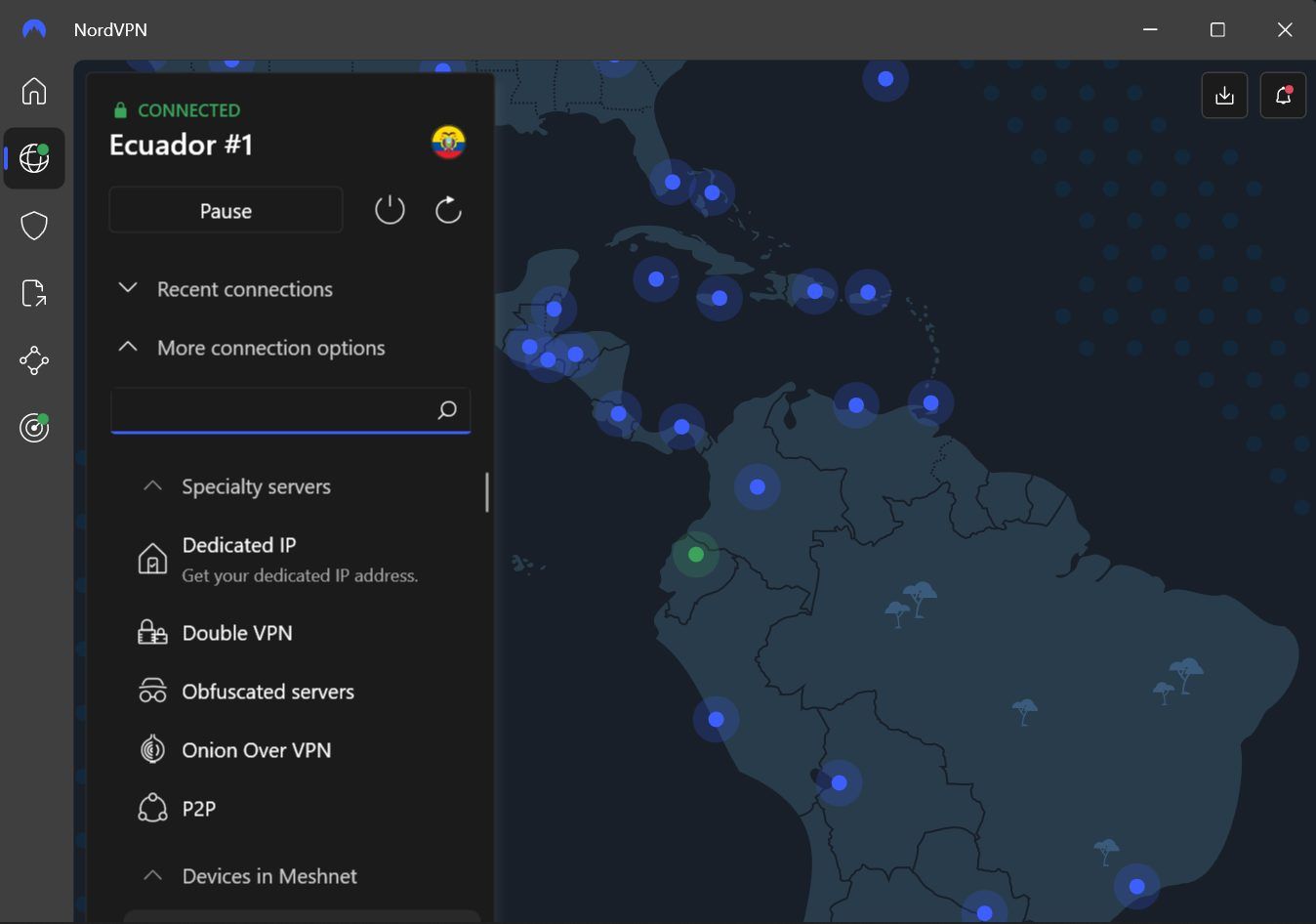Select the Bolivia server map pin

(839, 782)
